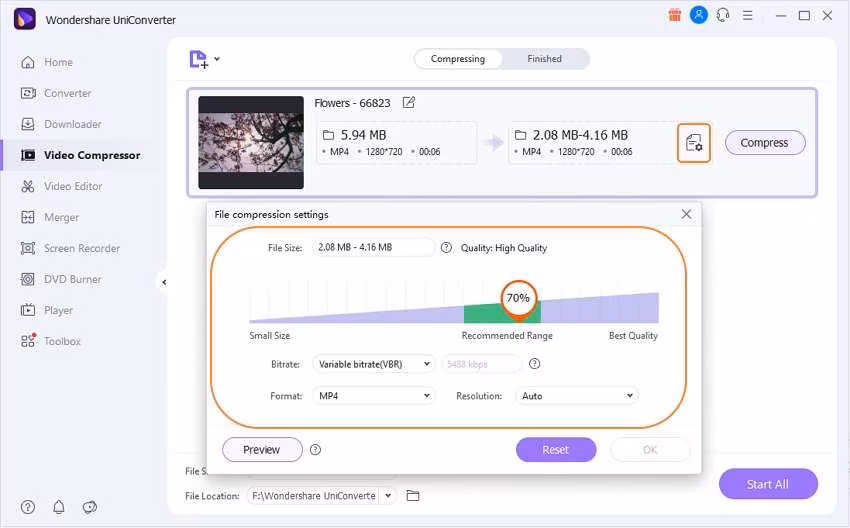Click the Flowers - 66823 file name

tap(352, 103)
